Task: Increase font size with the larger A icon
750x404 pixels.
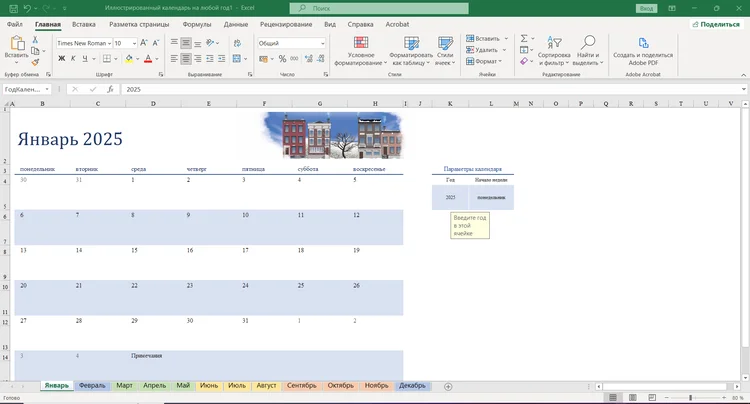Action: 144,43
